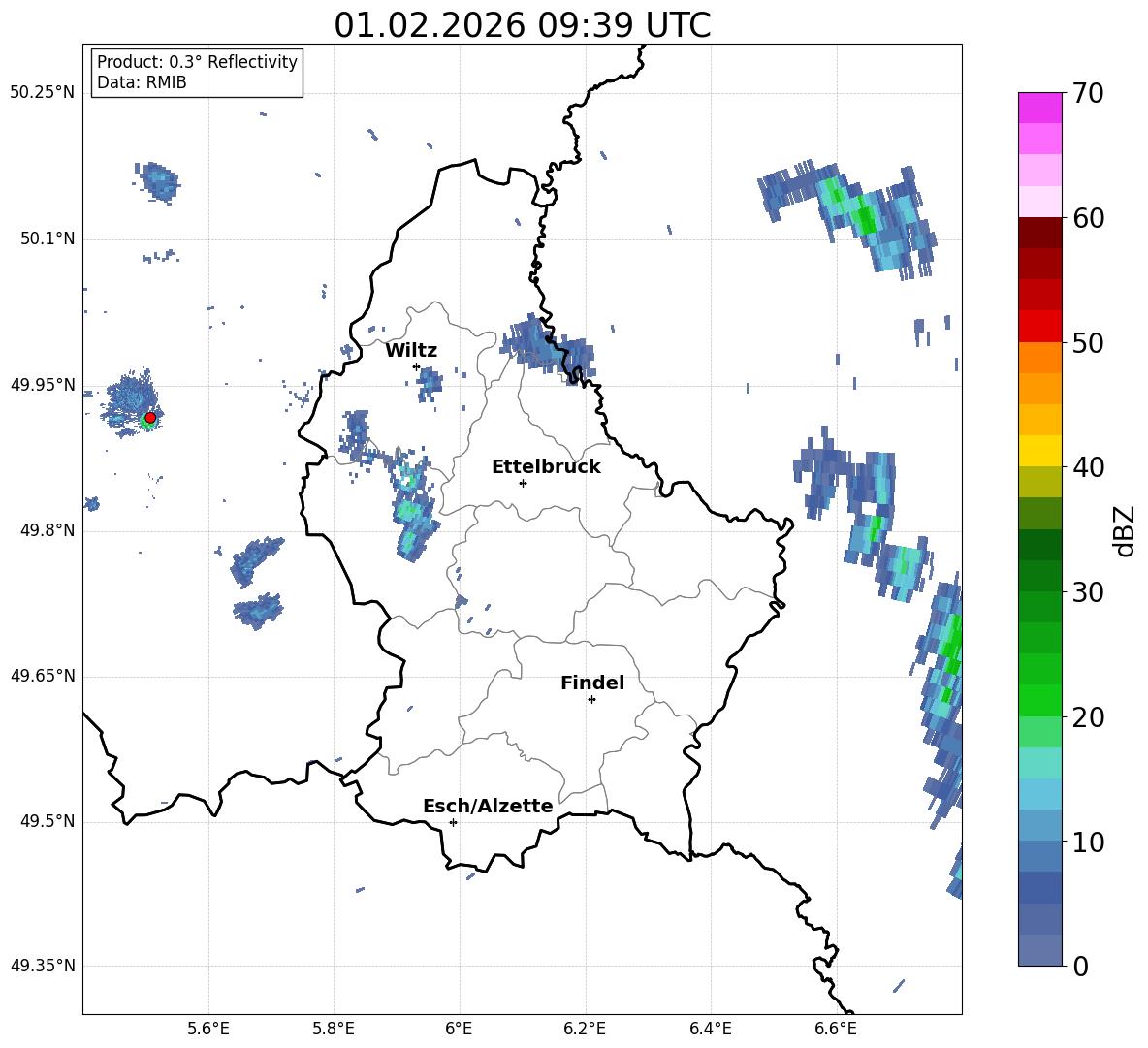Click the red radar site marker
The width and height of the screenshot is (1148, 1048).
150,418
